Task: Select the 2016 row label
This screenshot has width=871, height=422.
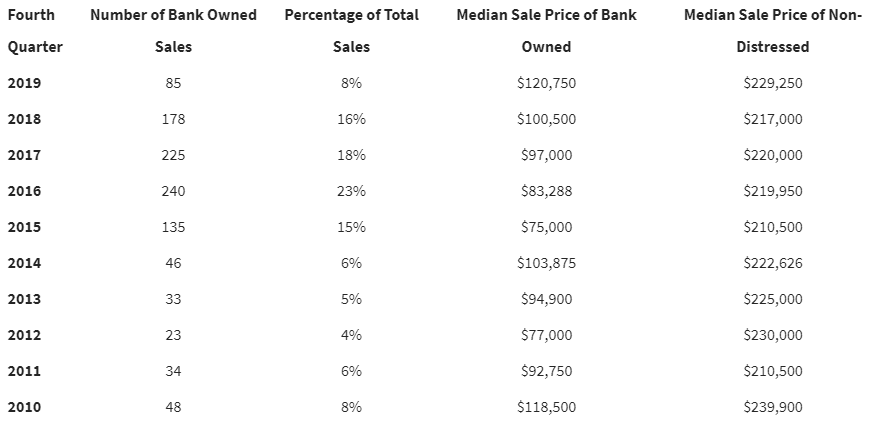Action: (x=24, y=191)
